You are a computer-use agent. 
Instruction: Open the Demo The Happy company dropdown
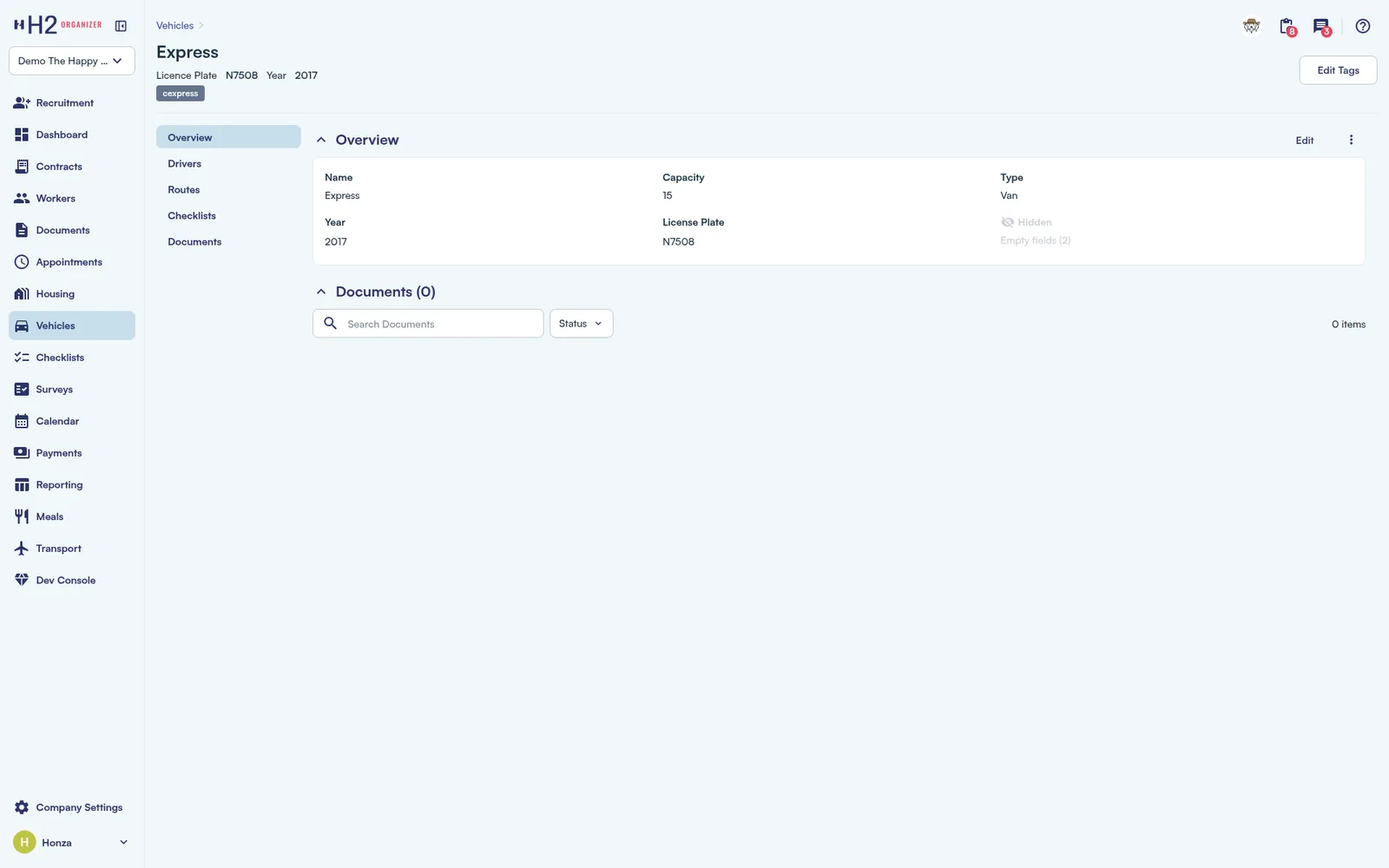(72, 61)
